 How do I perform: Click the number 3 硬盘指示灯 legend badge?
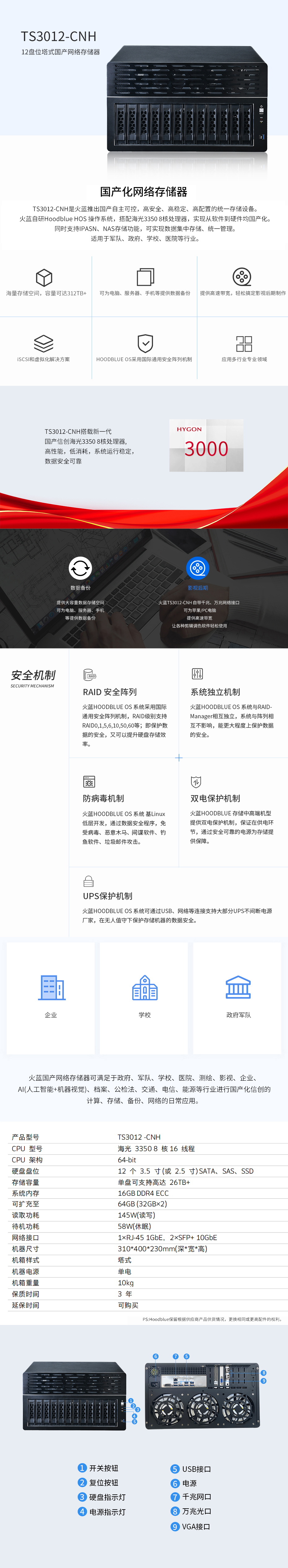[82, 1497]
